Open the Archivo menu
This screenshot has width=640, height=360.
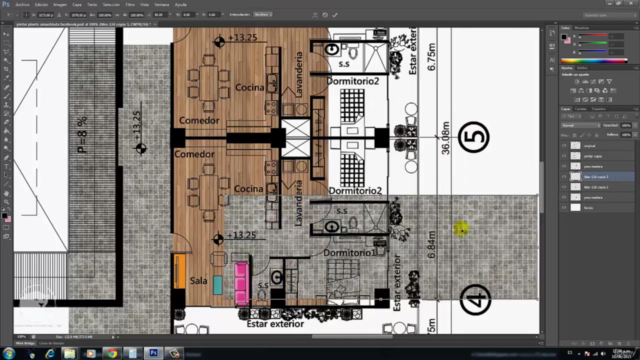click(x=22, y=4)
